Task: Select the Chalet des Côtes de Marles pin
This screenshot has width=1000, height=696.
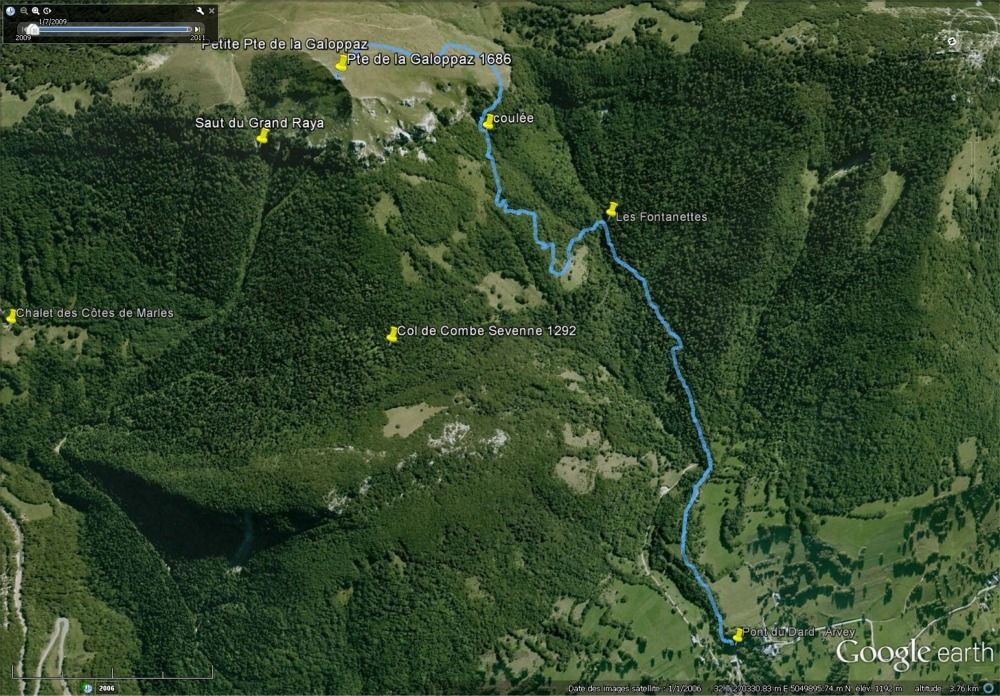Action: pyautogui.click(x=11, y=316)
